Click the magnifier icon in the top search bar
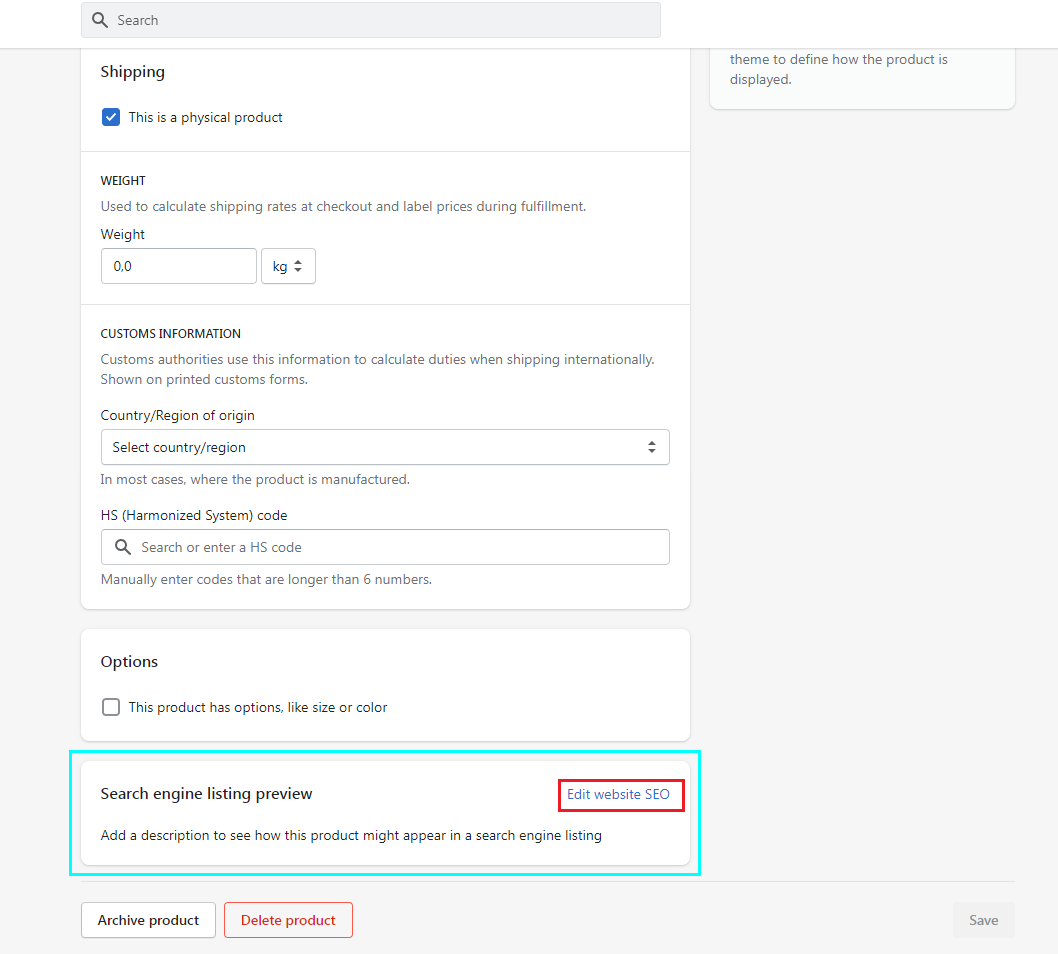The width and height of the screenshot is (1058, 954). [100, 20]
